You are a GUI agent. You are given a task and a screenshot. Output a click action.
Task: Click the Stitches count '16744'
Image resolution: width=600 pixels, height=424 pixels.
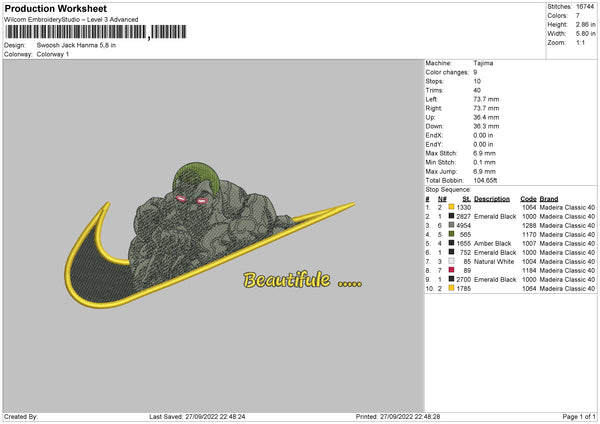point(585,7)
